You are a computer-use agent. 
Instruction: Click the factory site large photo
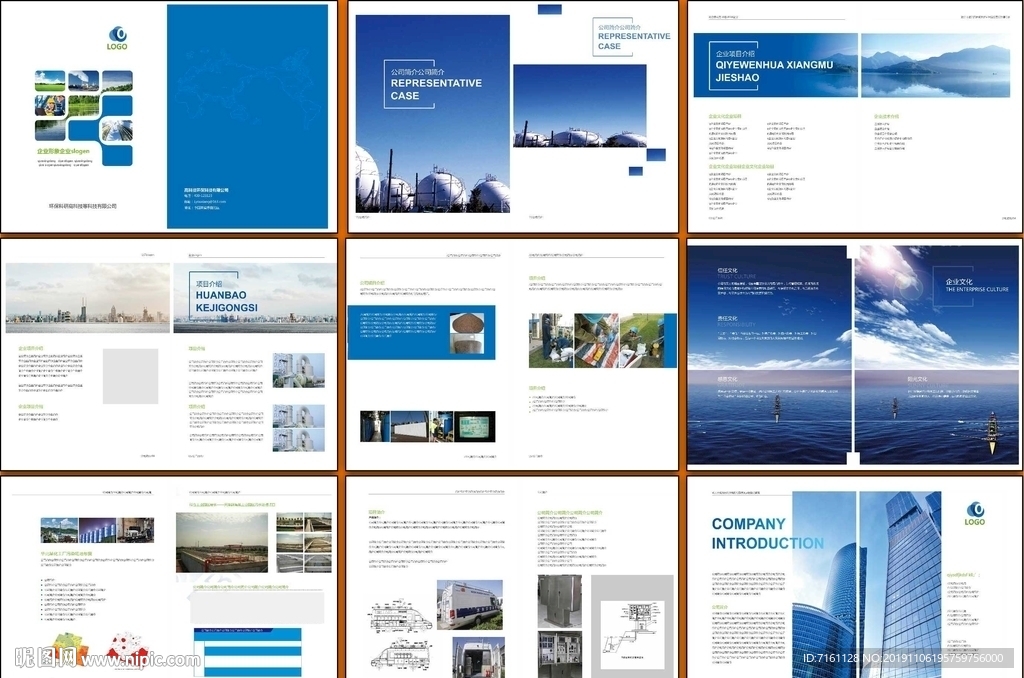[222, 542]
